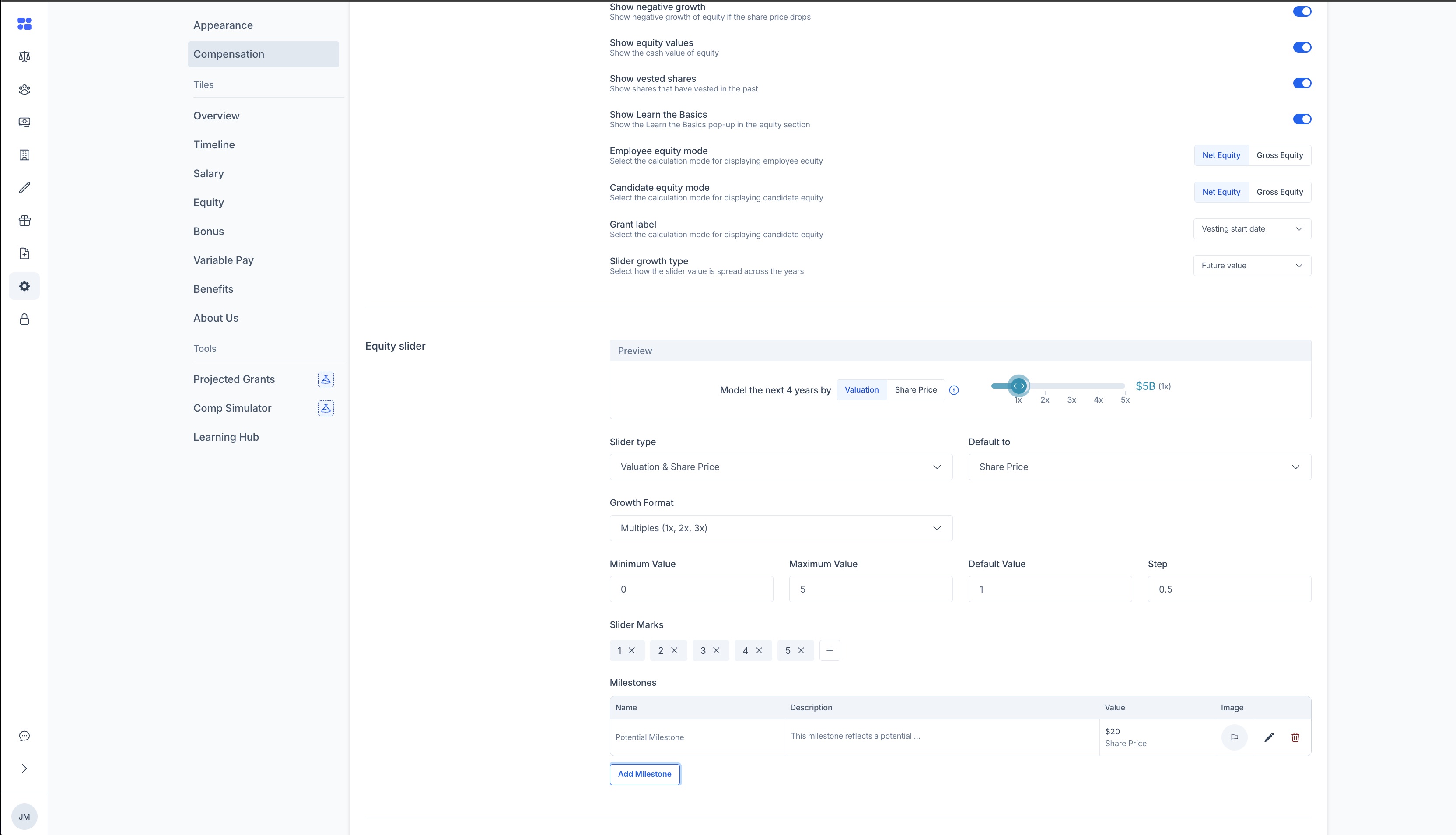This screenshot has height=835, width=1456.
Task: Click the Step input field
Action: point(1229,589)
